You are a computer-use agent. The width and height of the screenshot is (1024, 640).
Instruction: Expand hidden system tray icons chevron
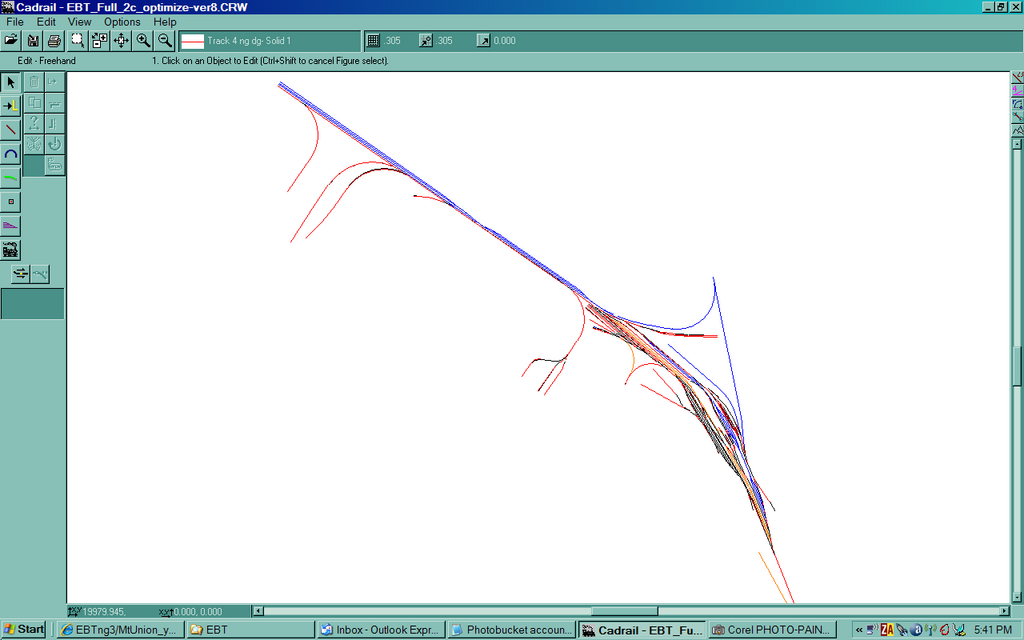(859, 630)
